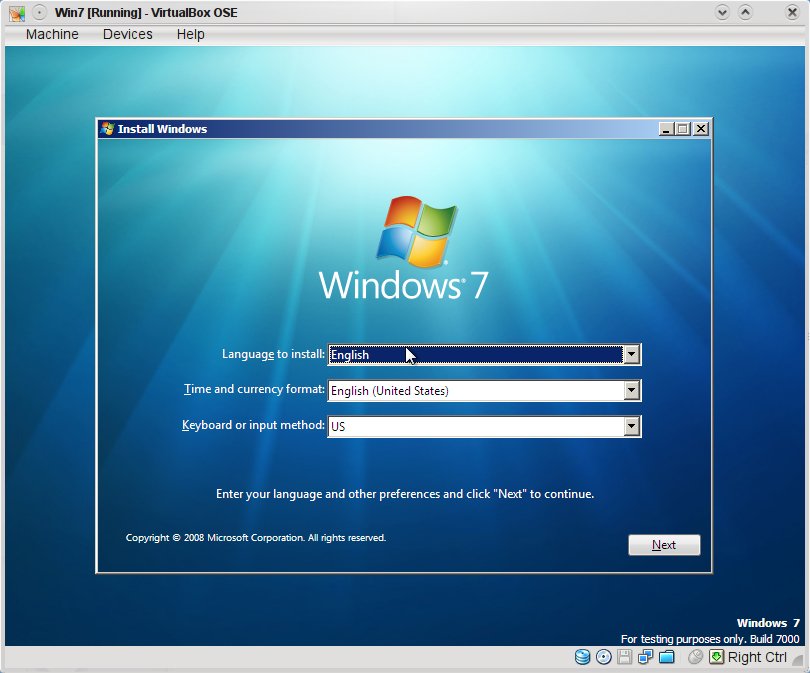Expand the Keyboard or input method dropdown arrow
This screenshot has height=673, width=810.
[x=631, y=426]
